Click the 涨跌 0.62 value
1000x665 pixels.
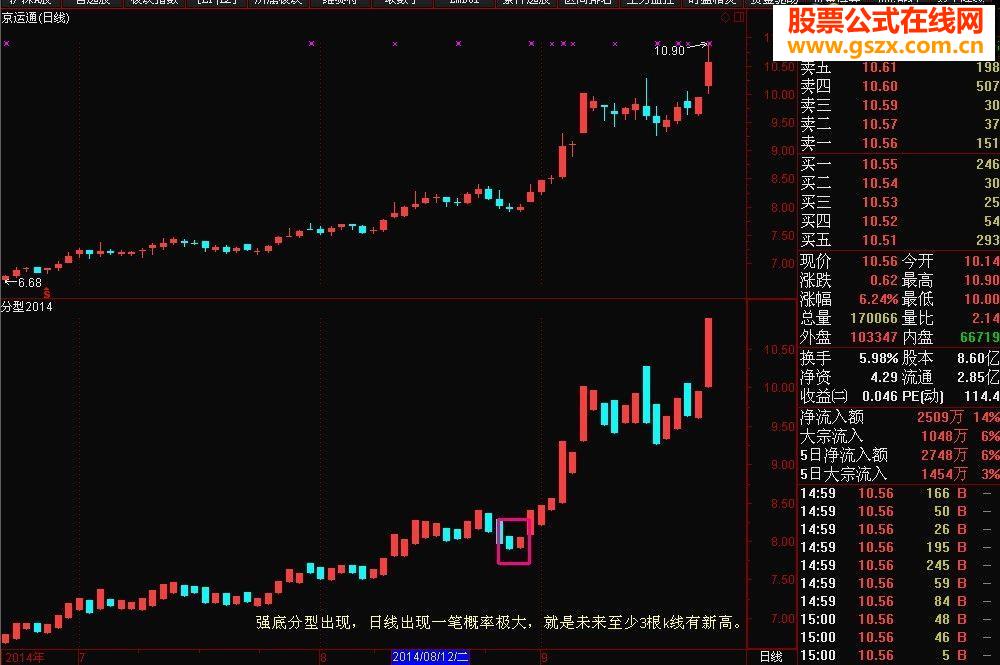883,281
